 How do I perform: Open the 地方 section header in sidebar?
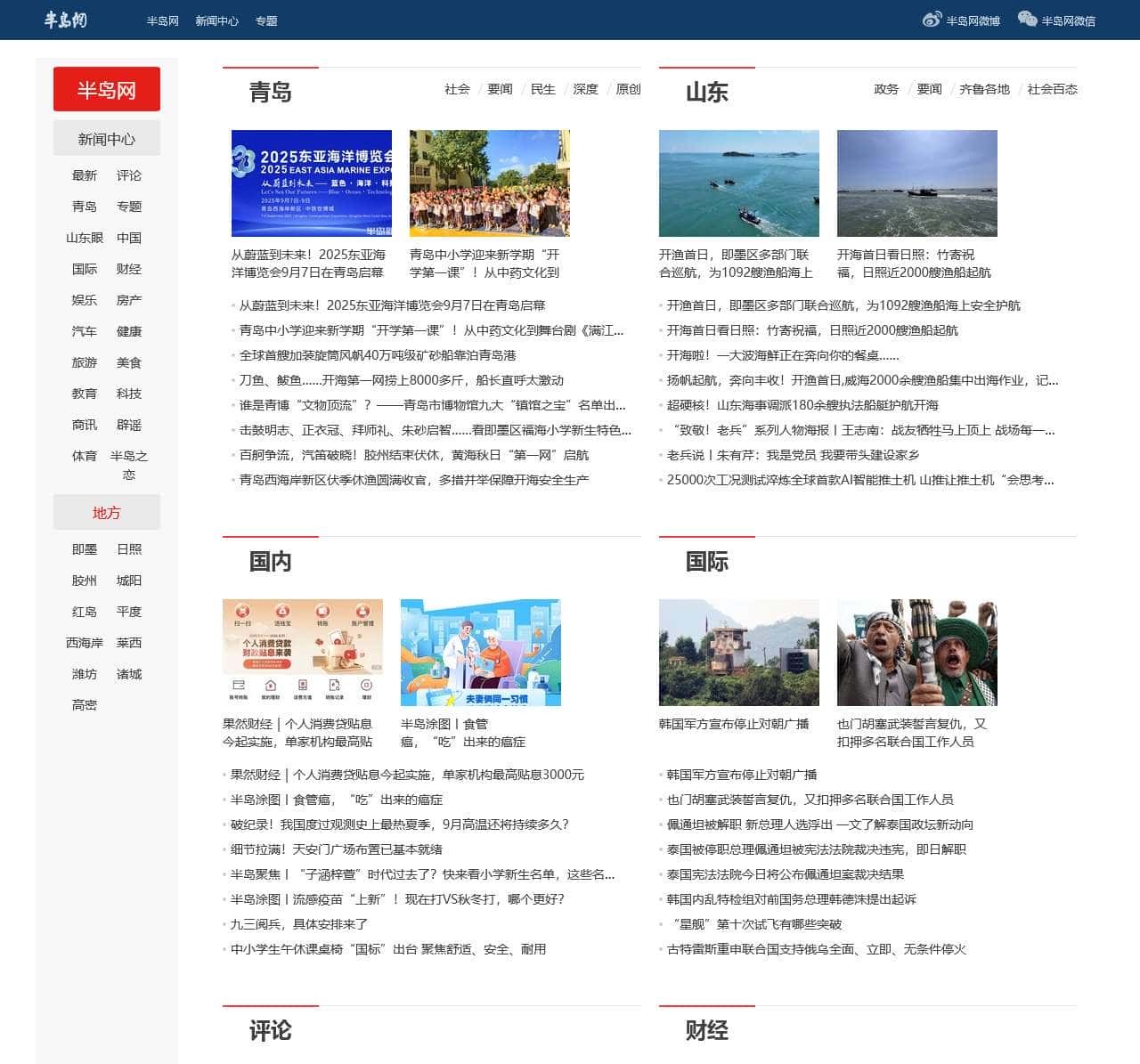pos(107,513)
